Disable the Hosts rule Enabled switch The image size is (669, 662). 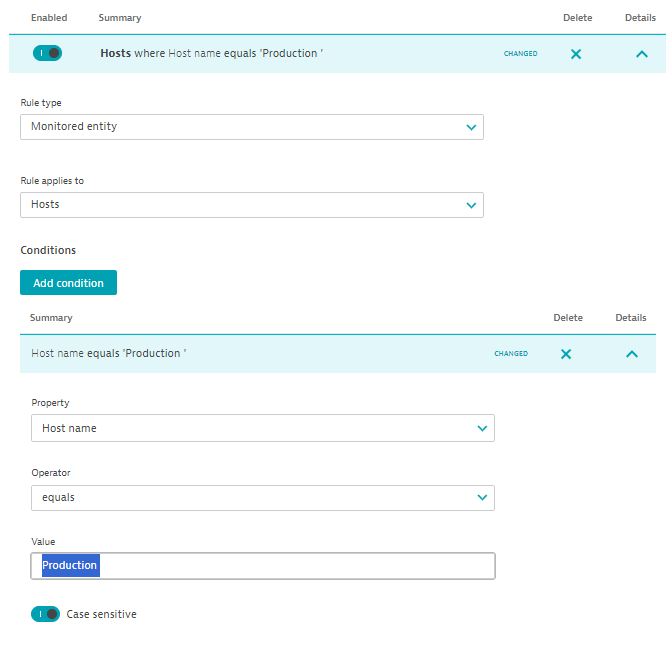tap(46, 53)
